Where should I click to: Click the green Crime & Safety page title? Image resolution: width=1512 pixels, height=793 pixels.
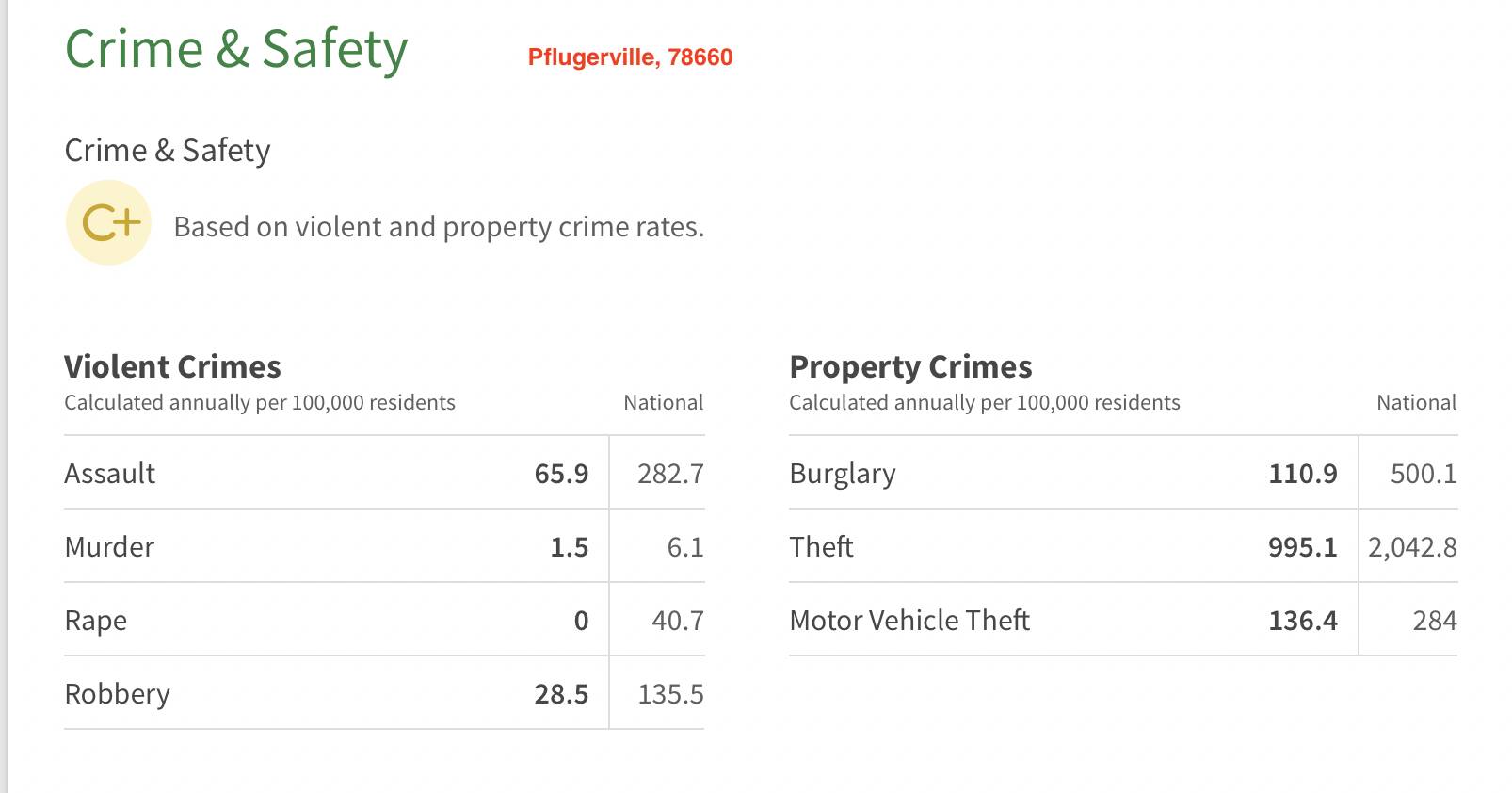point(235,49)
